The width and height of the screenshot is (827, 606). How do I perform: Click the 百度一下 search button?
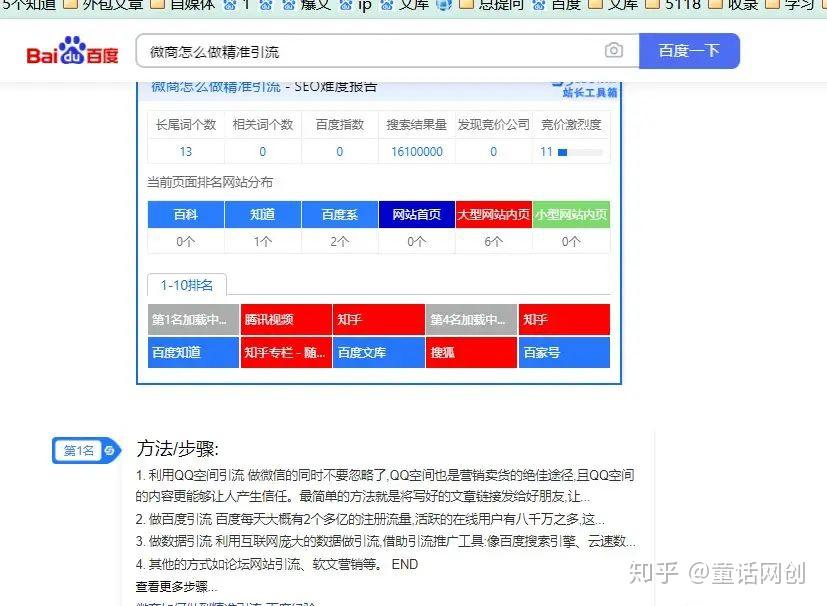(x=689, y=51)
